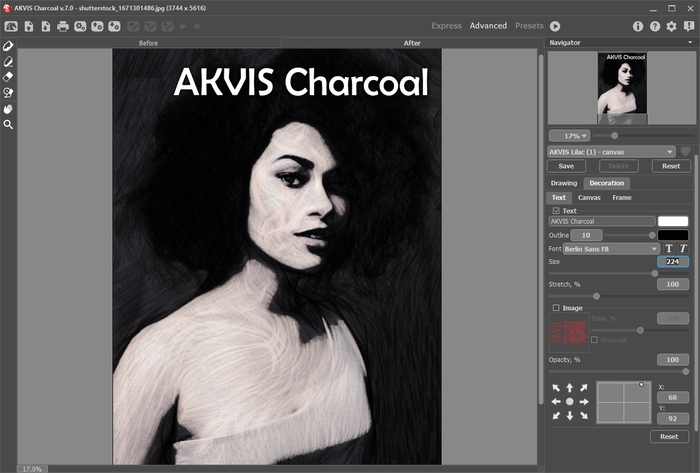Image resolution: width=700 pixels, height=473 pixels.
Task: Move text to bottom-right arrow
Action: 584,416
